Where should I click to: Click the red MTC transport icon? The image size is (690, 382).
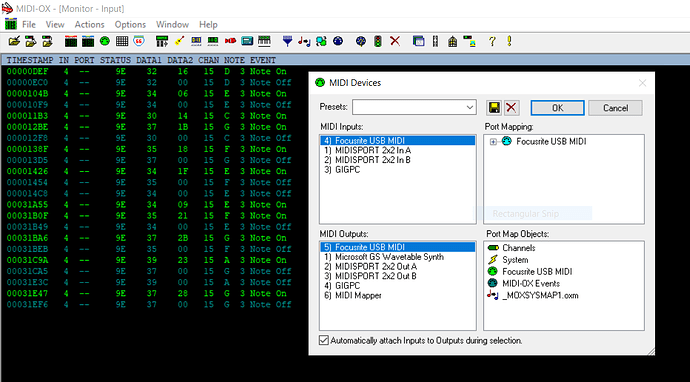[x=230, y=41]
